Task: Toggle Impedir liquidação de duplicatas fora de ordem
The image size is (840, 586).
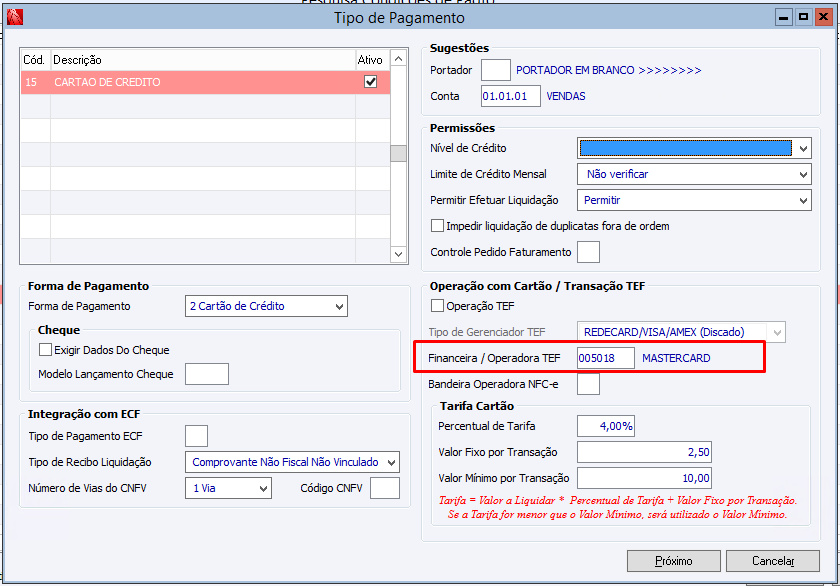Action: click(x=437, y=226)
